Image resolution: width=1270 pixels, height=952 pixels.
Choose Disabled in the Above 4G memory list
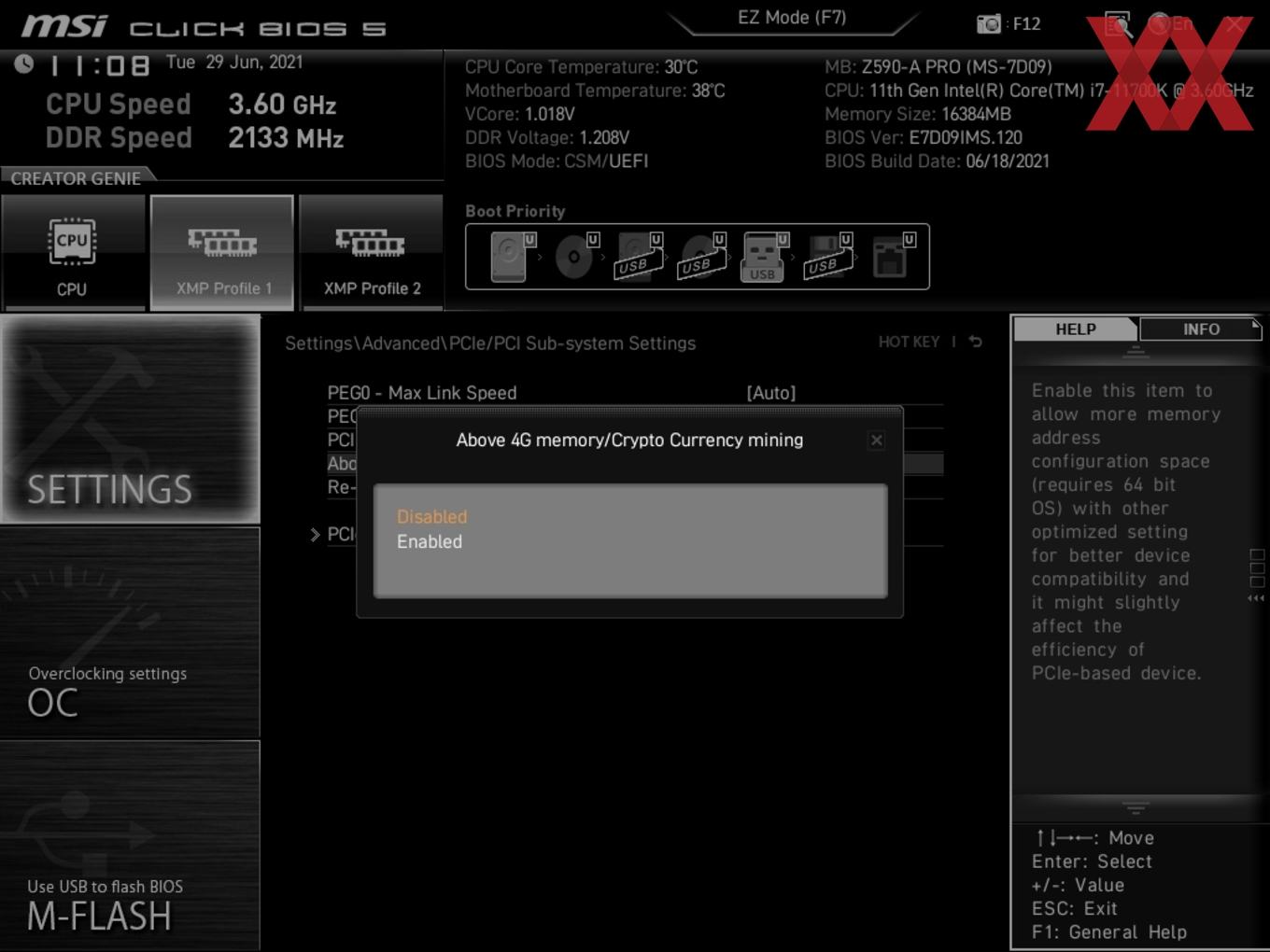point(431,516)
